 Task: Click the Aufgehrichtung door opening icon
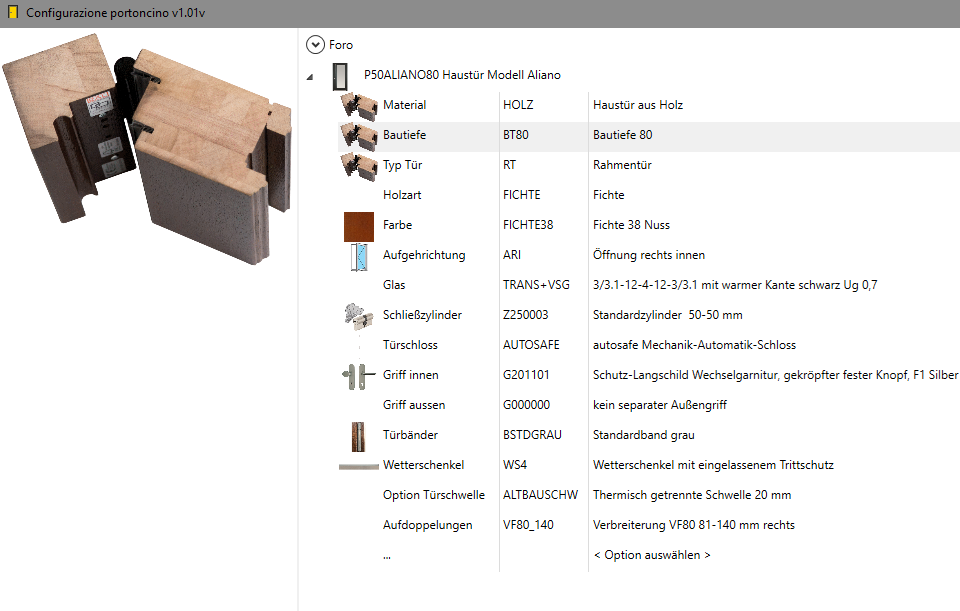(x=358, y=255)
